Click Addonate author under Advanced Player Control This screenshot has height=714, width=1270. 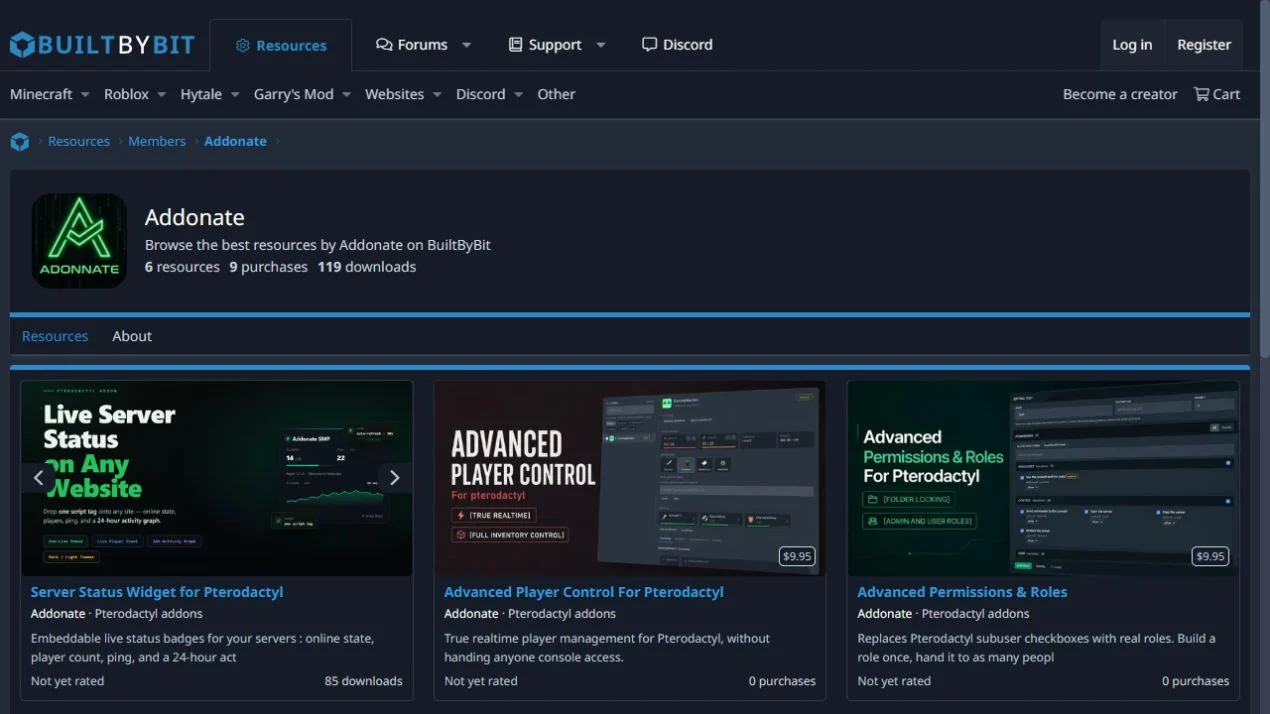pyautogui.click(x=471, y=614)
